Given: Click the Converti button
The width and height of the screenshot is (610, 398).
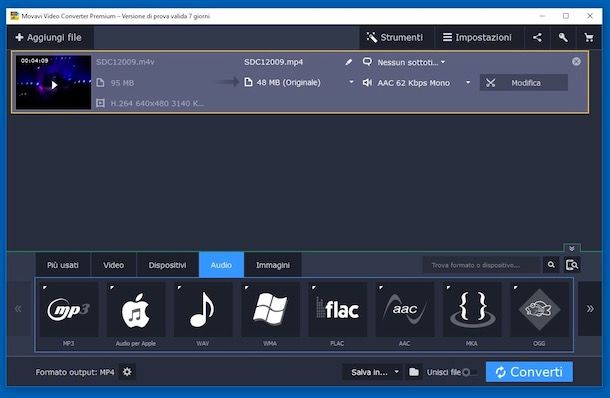Looking at the screenshot, I should point(529,372).
